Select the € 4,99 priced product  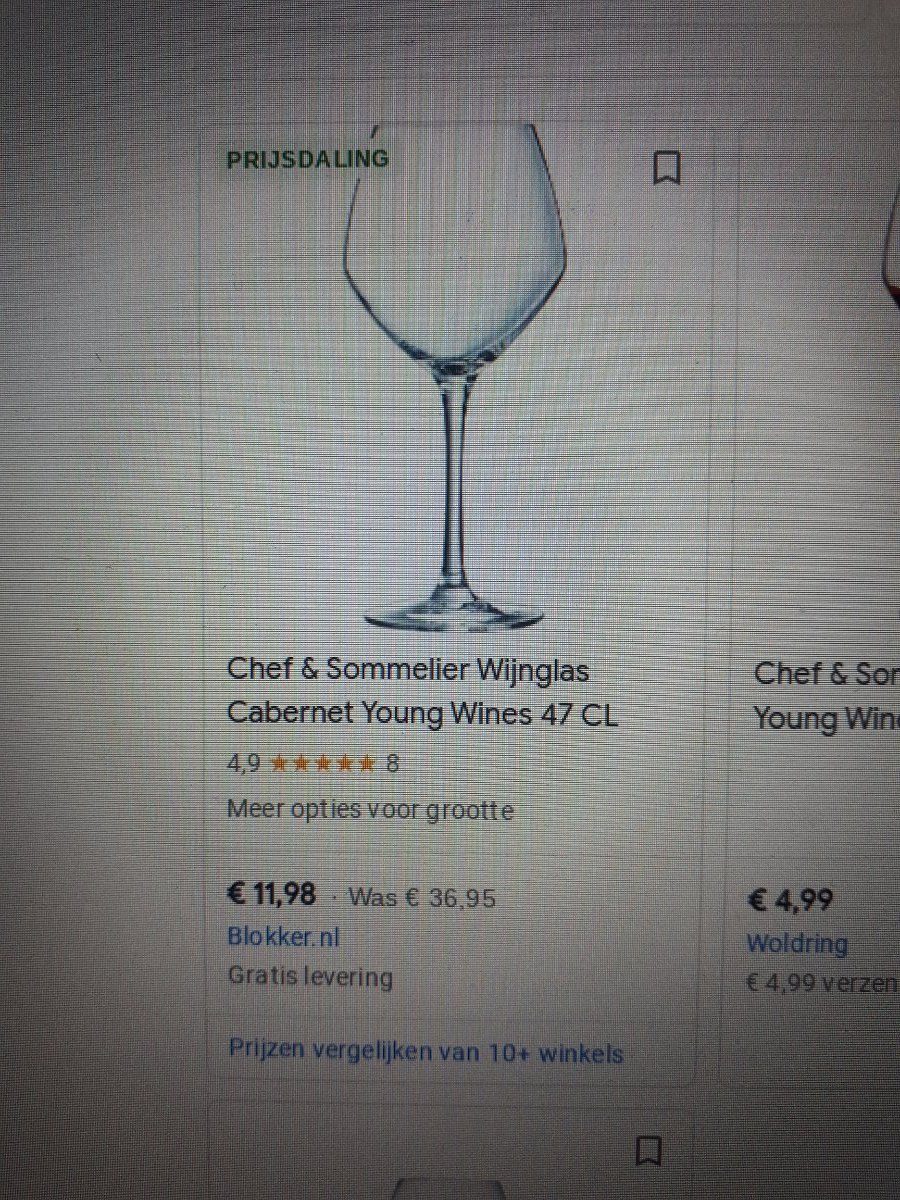tap(790, 900)
